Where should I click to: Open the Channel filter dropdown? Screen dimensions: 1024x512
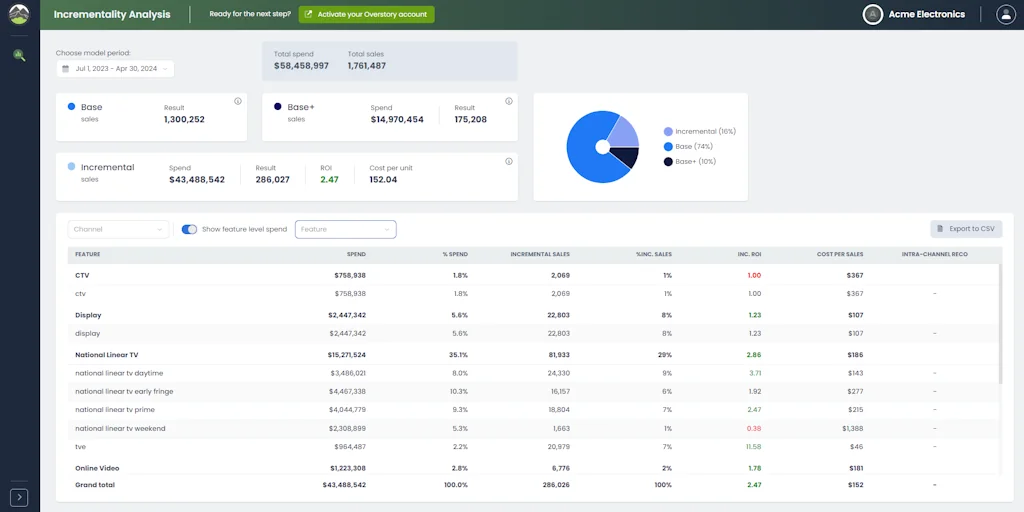(x=118, y=229)
